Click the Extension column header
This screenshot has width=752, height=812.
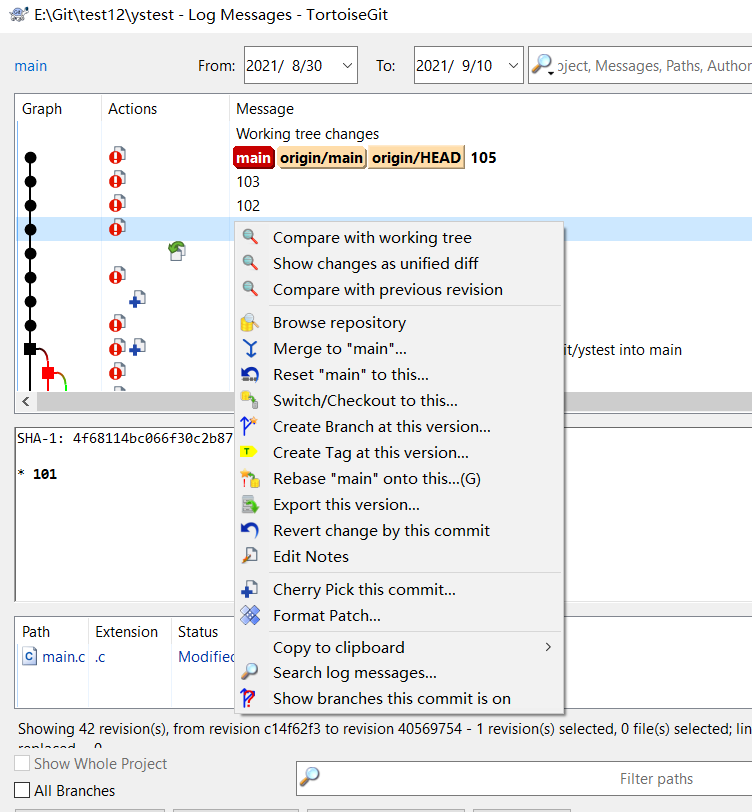coord(130,631)
